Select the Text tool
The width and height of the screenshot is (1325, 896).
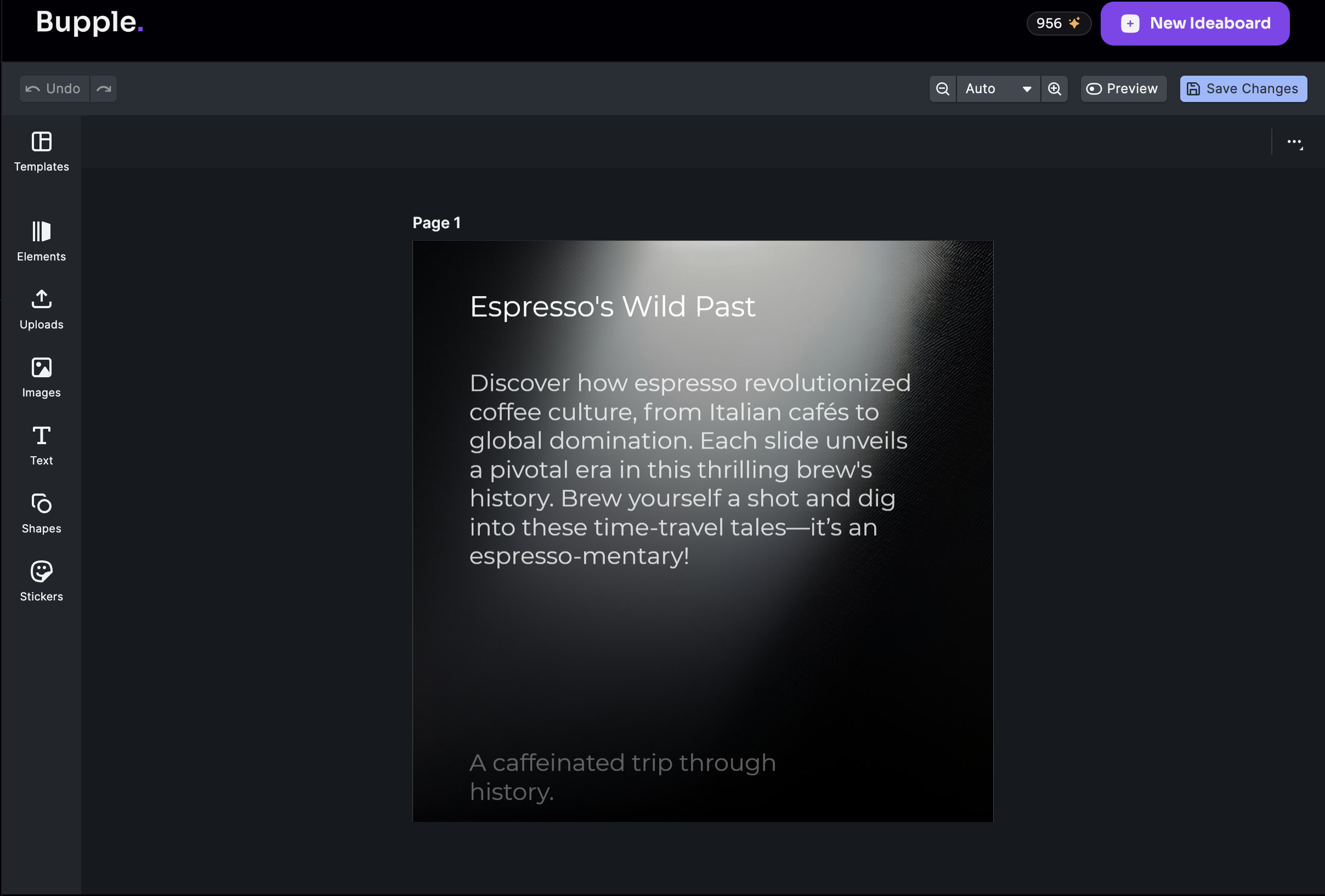click(41, 445)
